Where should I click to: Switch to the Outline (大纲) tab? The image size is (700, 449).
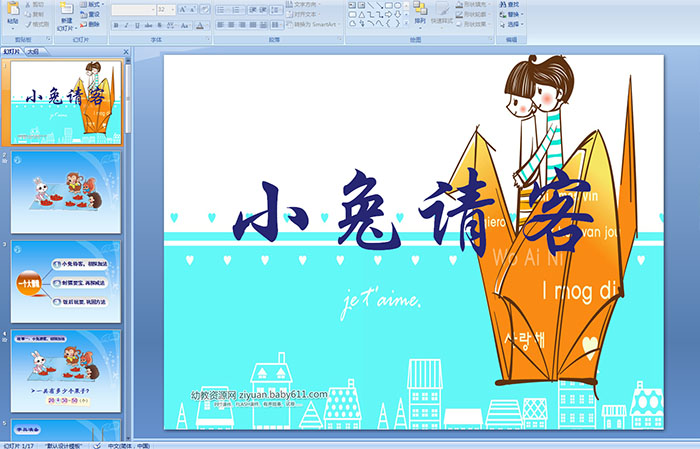[32, 51]
